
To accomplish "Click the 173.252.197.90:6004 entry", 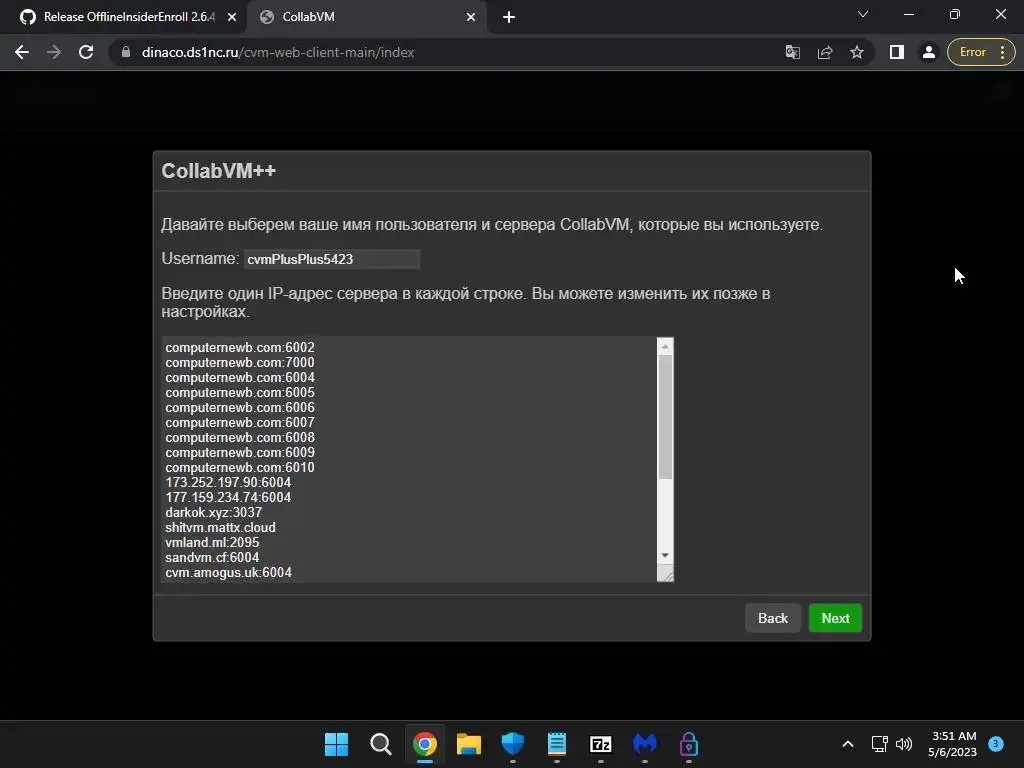I will 228,483.
